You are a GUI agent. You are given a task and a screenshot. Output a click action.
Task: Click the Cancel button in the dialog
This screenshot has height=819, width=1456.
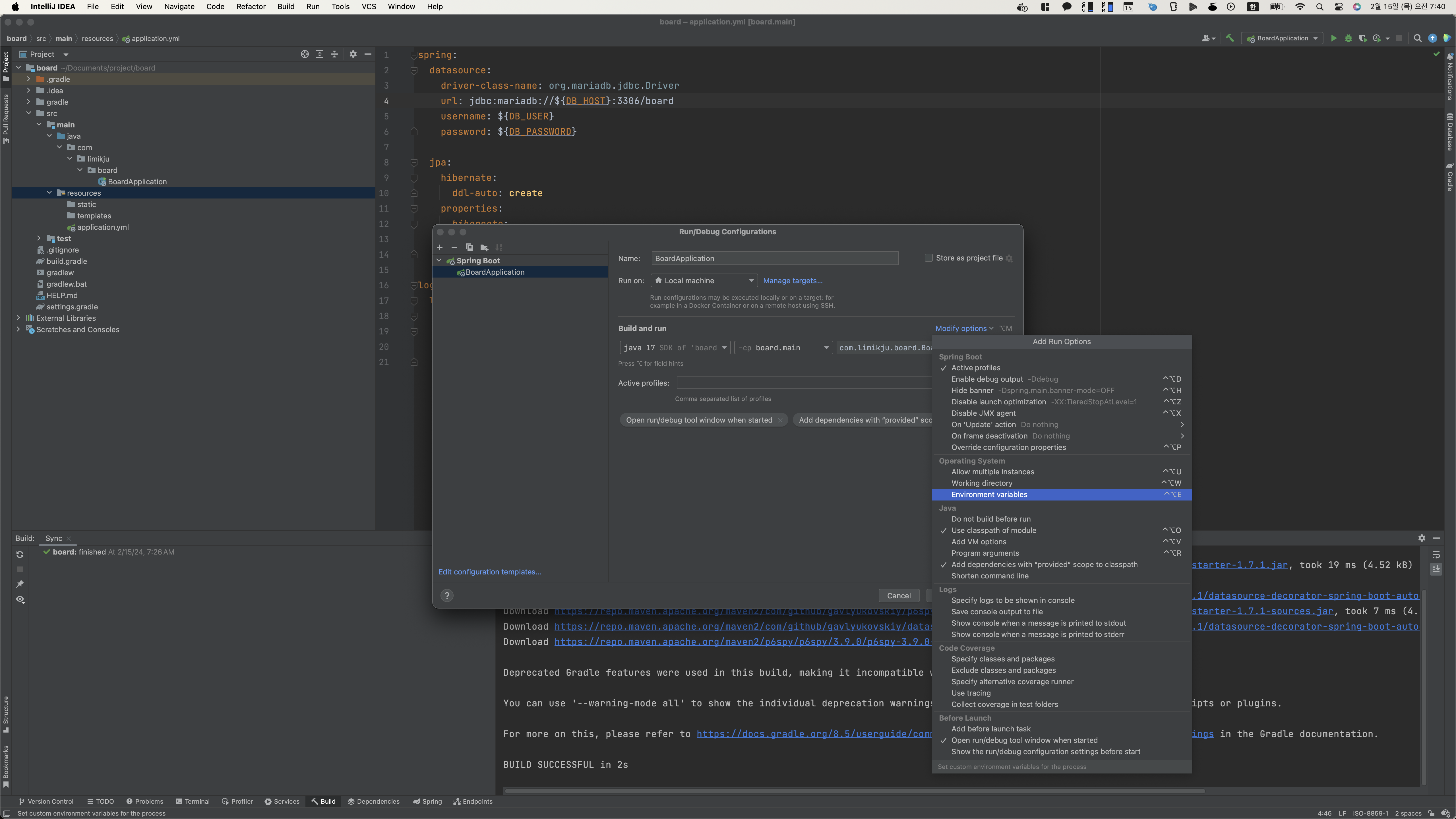(898, 596)
